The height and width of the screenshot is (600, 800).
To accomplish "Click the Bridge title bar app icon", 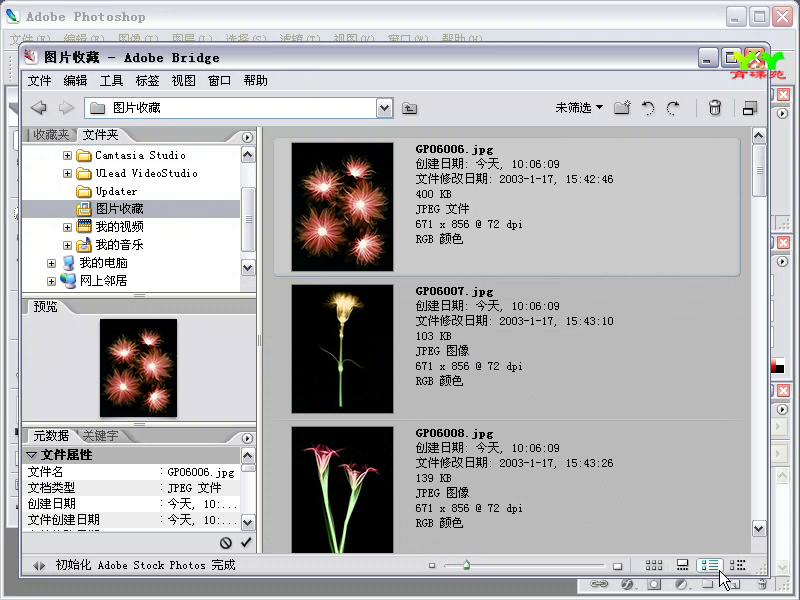I will pos(31,57).
